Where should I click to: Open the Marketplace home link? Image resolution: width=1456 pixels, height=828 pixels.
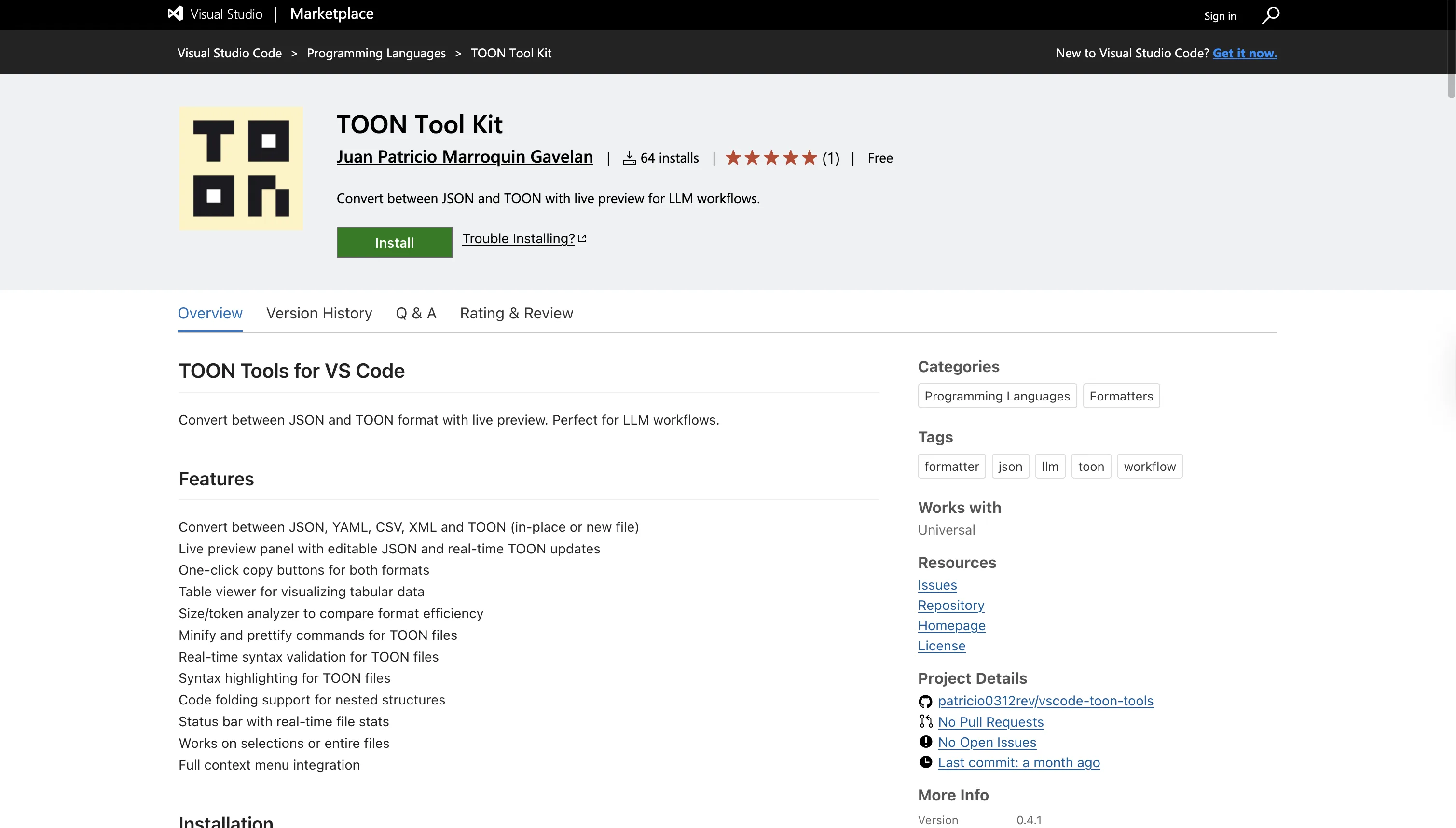pyautogui.click(x=332, y=14)
